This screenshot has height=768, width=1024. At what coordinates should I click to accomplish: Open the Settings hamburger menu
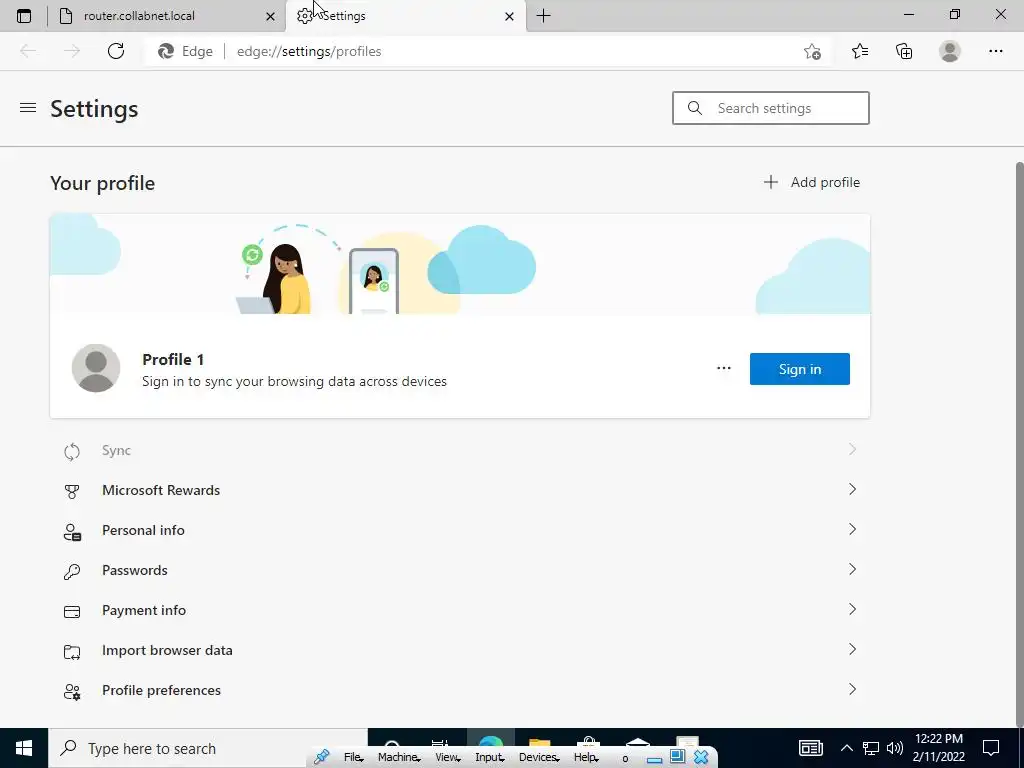[27, 108]
